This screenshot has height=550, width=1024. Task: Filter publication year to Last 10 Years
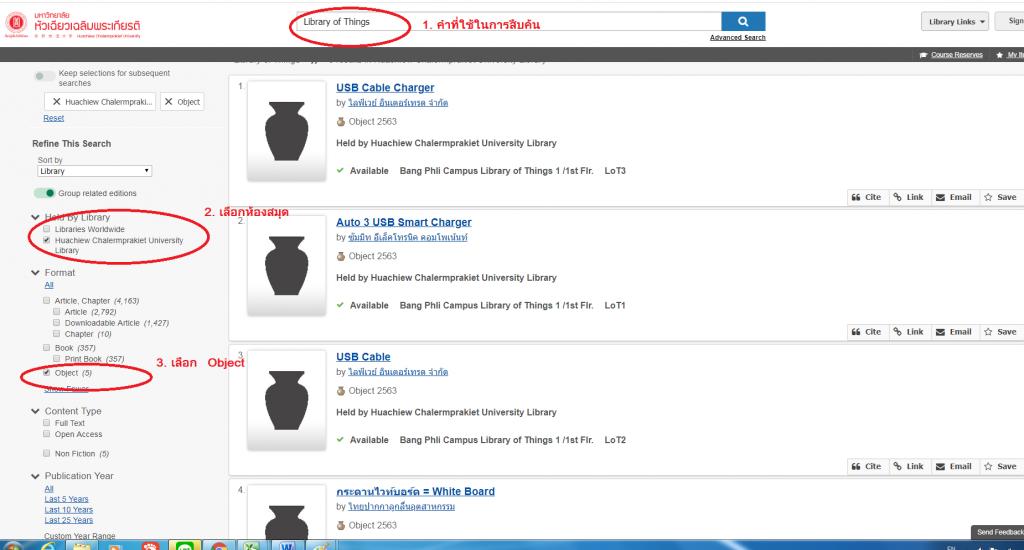click(69, 510)
